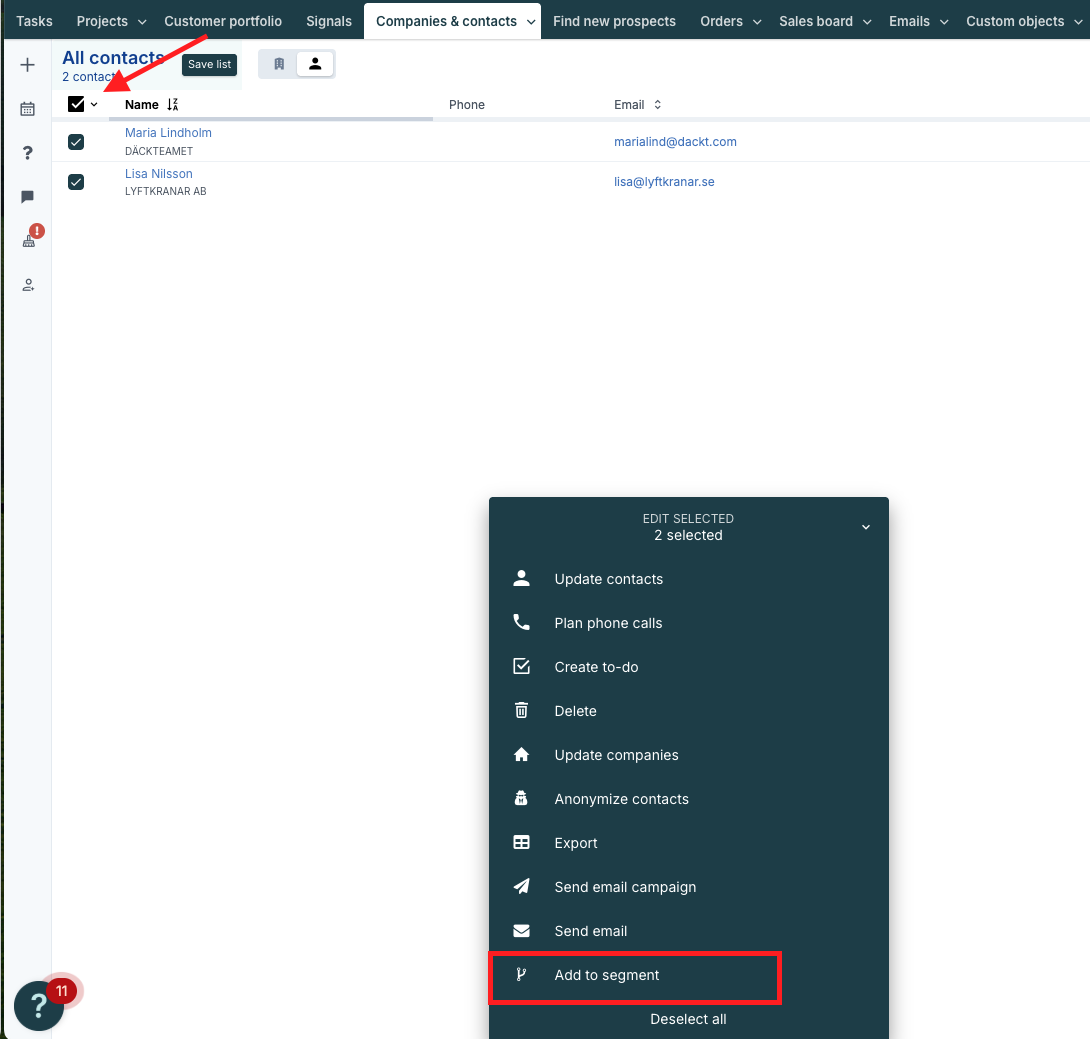The height and width of the screenshot is (1039, 1090).
Task: Expand the select-all checkbox dropdown arrow
Action: 94,104
